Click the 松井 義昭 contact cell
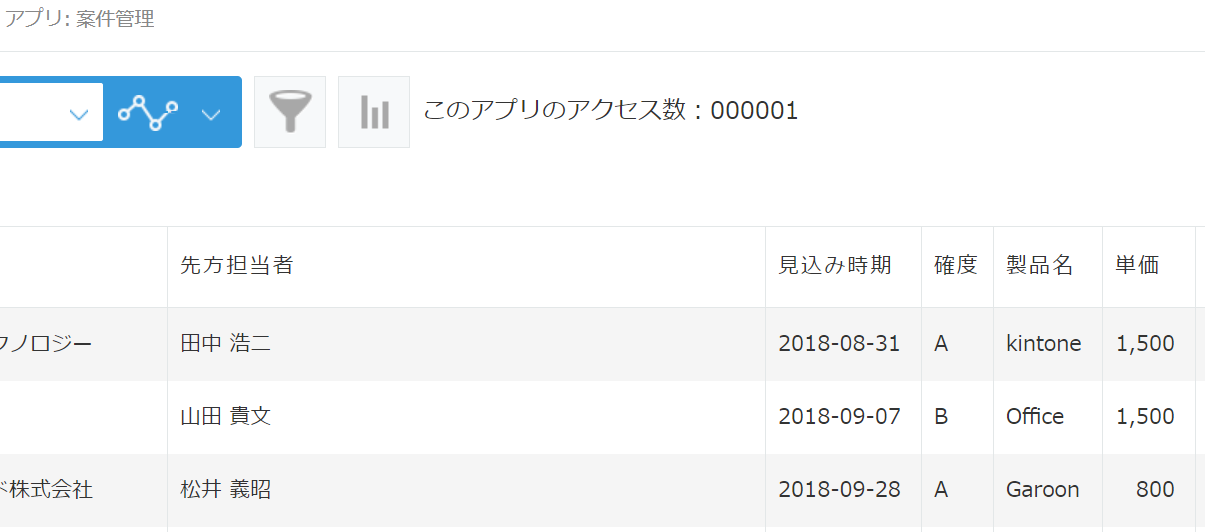 (226, 490)
